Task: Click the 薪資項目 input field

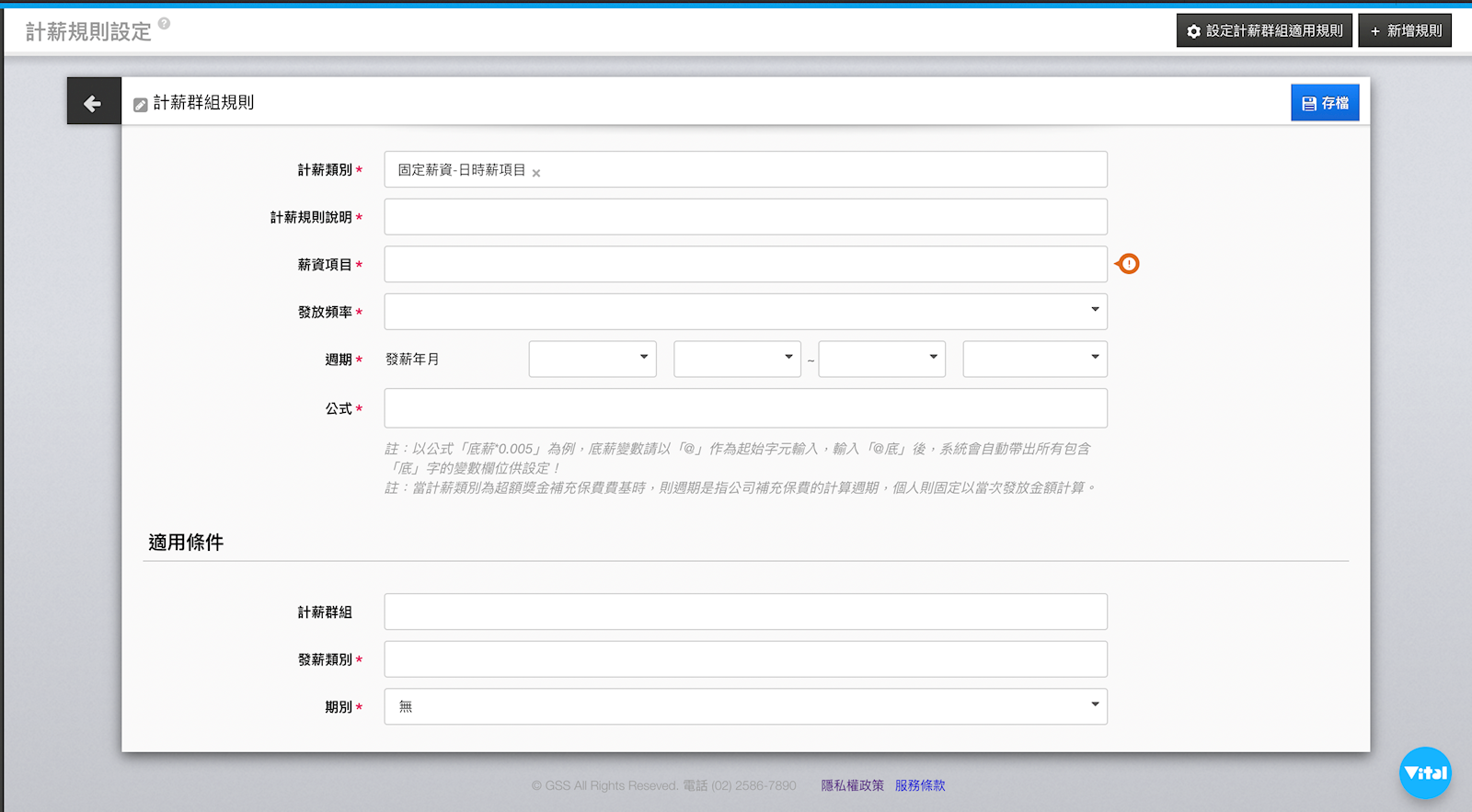Action: (745, 265)
